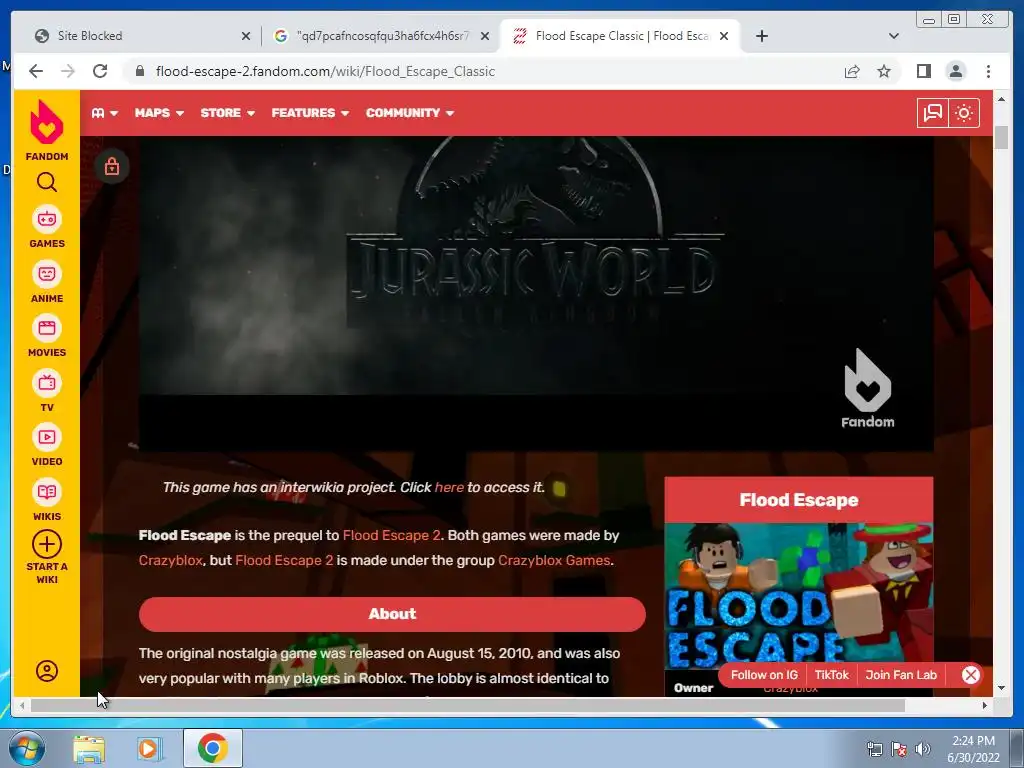Dismiss the social links bar
The height and width of the screenshot is (768, 1024).
coord(970,675)
